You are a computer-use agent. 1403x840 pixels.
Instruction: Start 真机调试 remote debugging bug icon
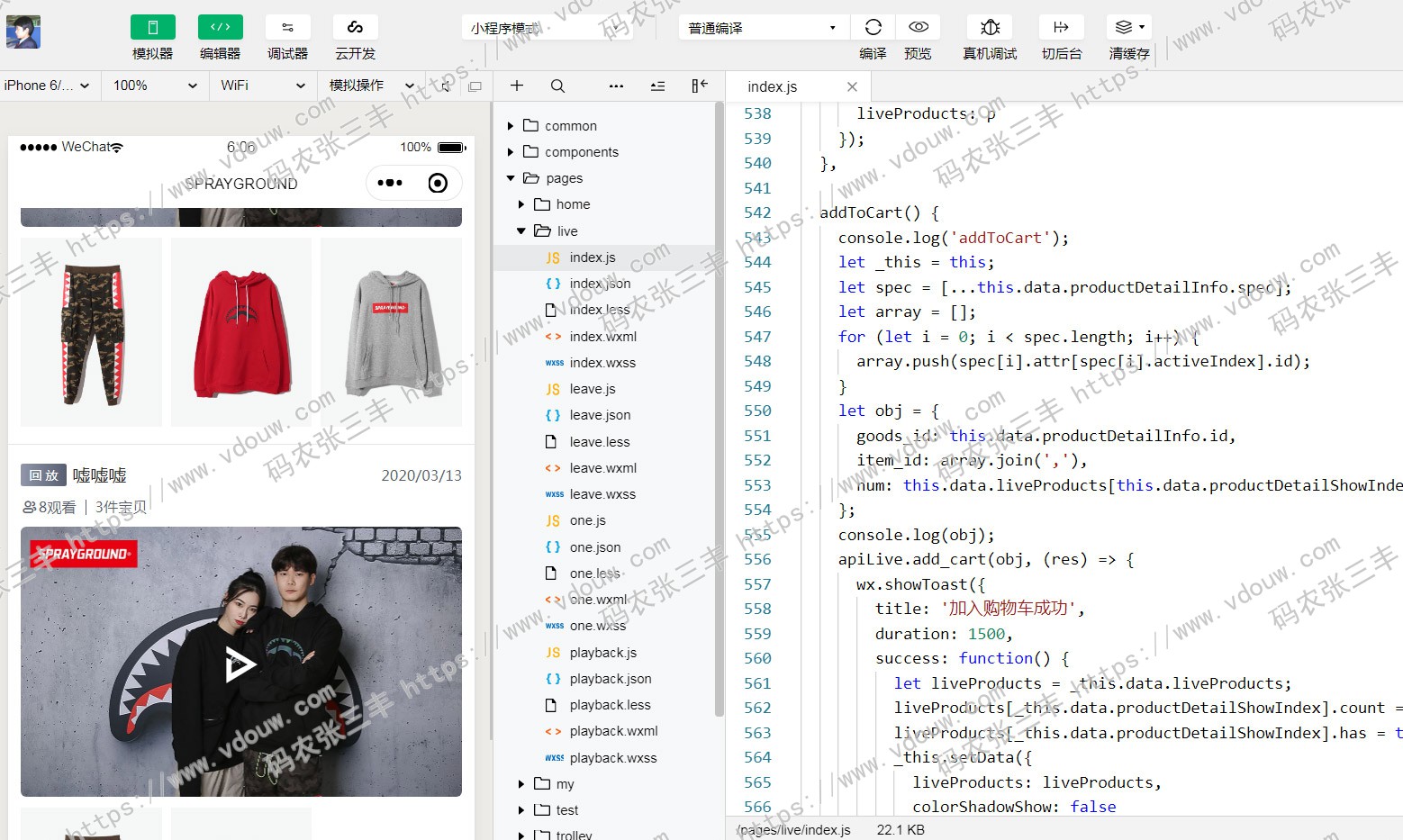coord(990,28)
